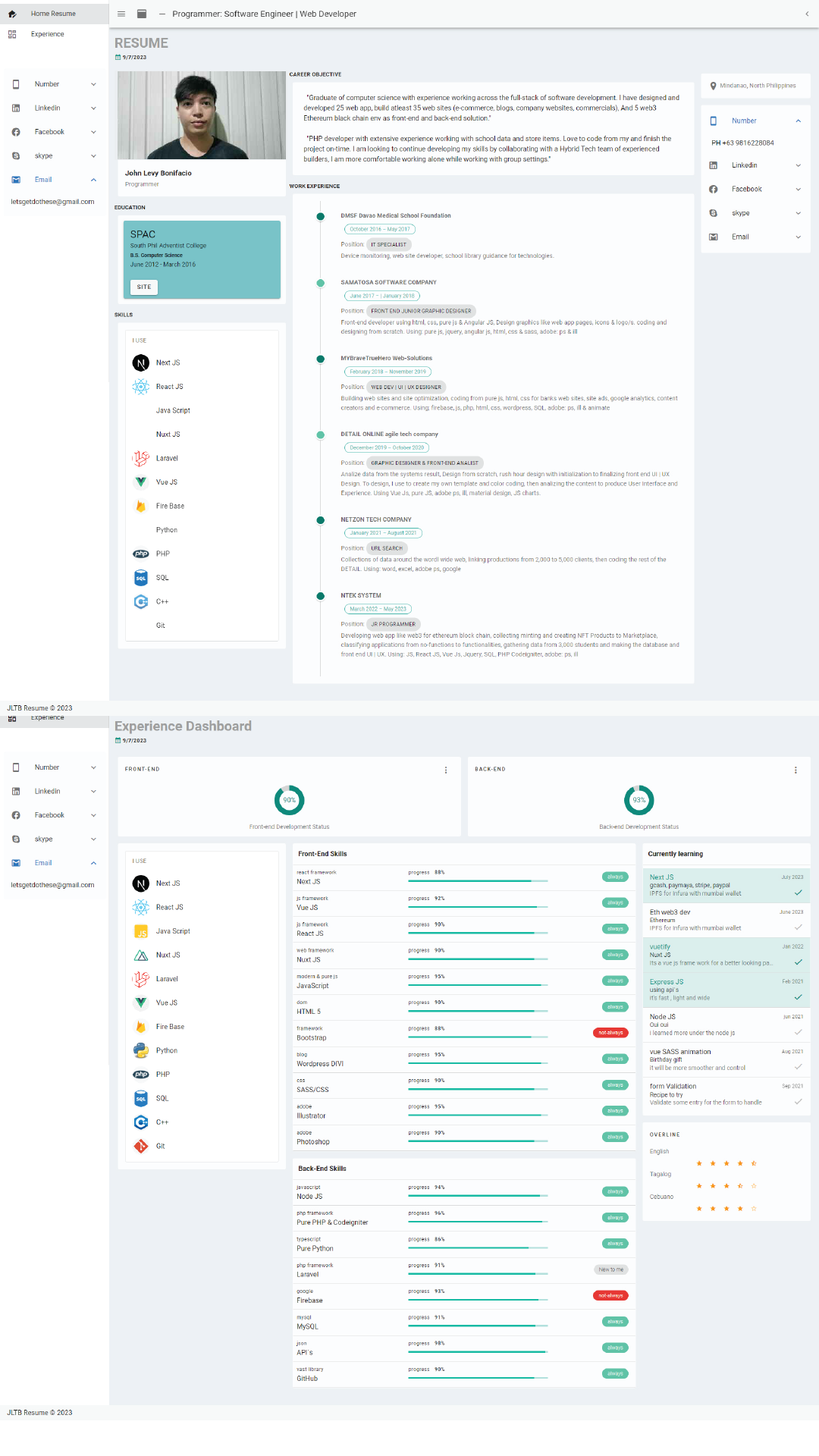
Task: Click the Java Script icon in the dashboard I USE list
Action: coord(141,931)
